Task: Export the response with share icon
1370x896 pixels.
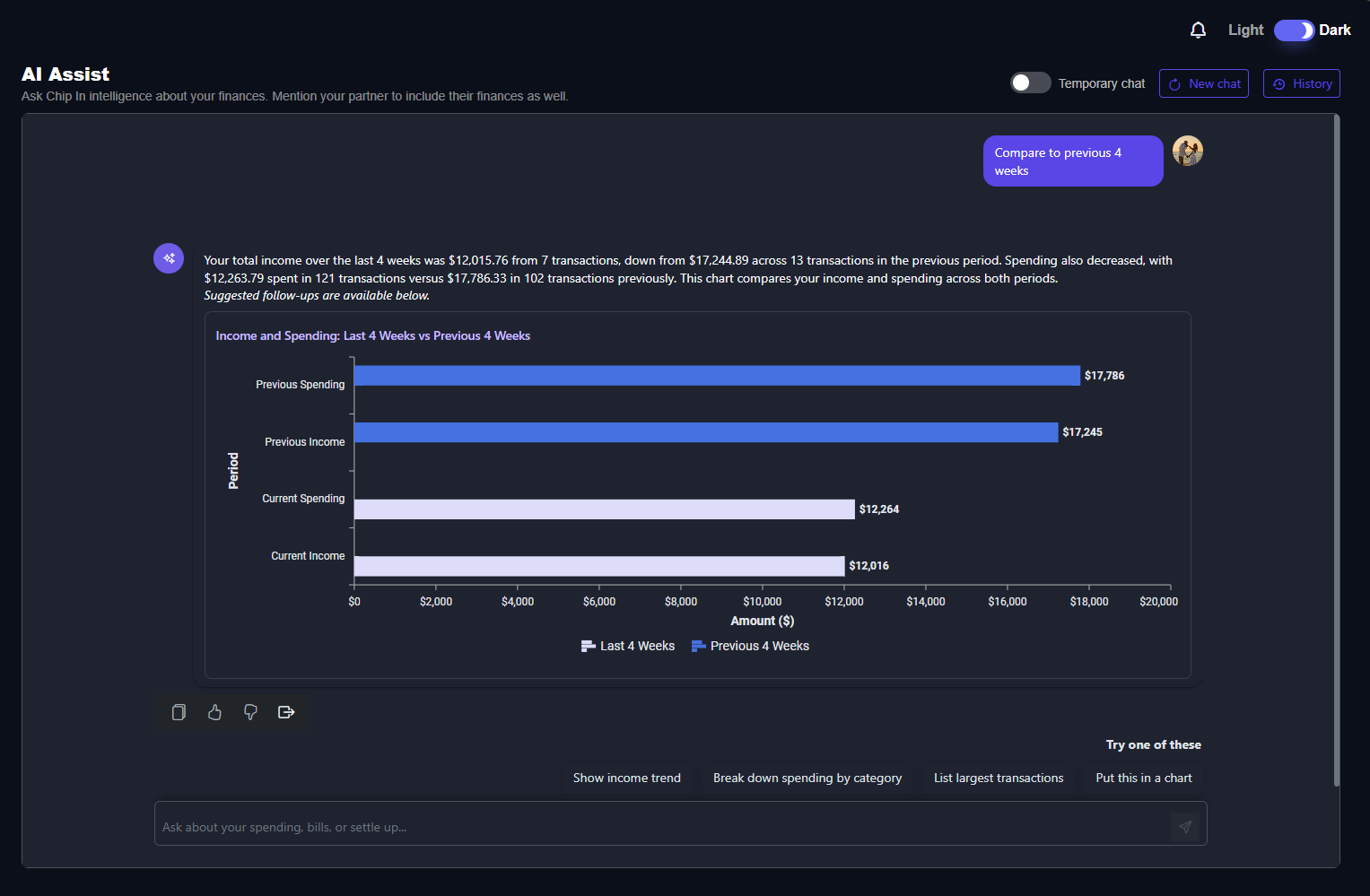Action: 286,712
